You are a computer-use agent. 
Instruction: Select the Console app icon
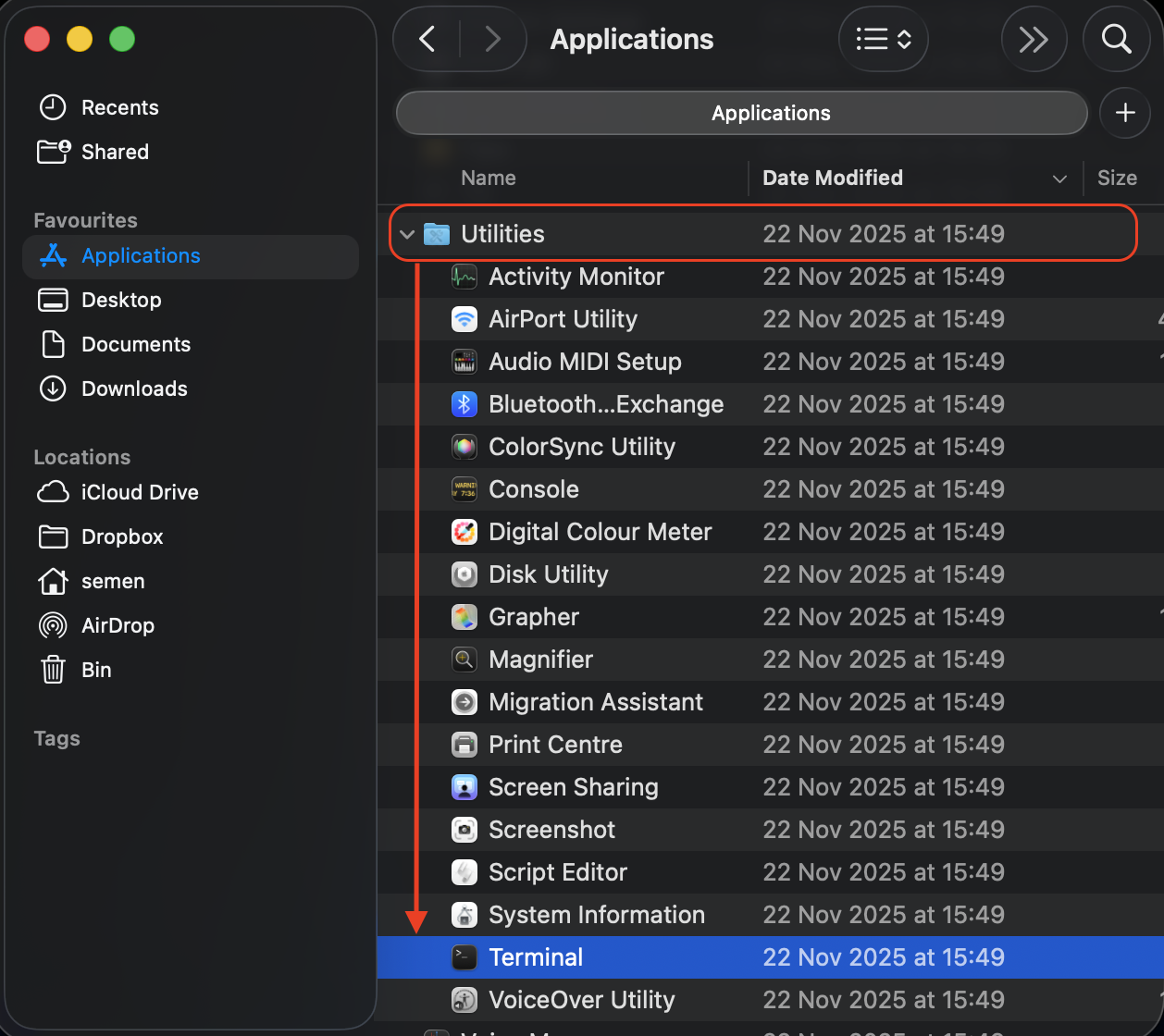[464, 489]
